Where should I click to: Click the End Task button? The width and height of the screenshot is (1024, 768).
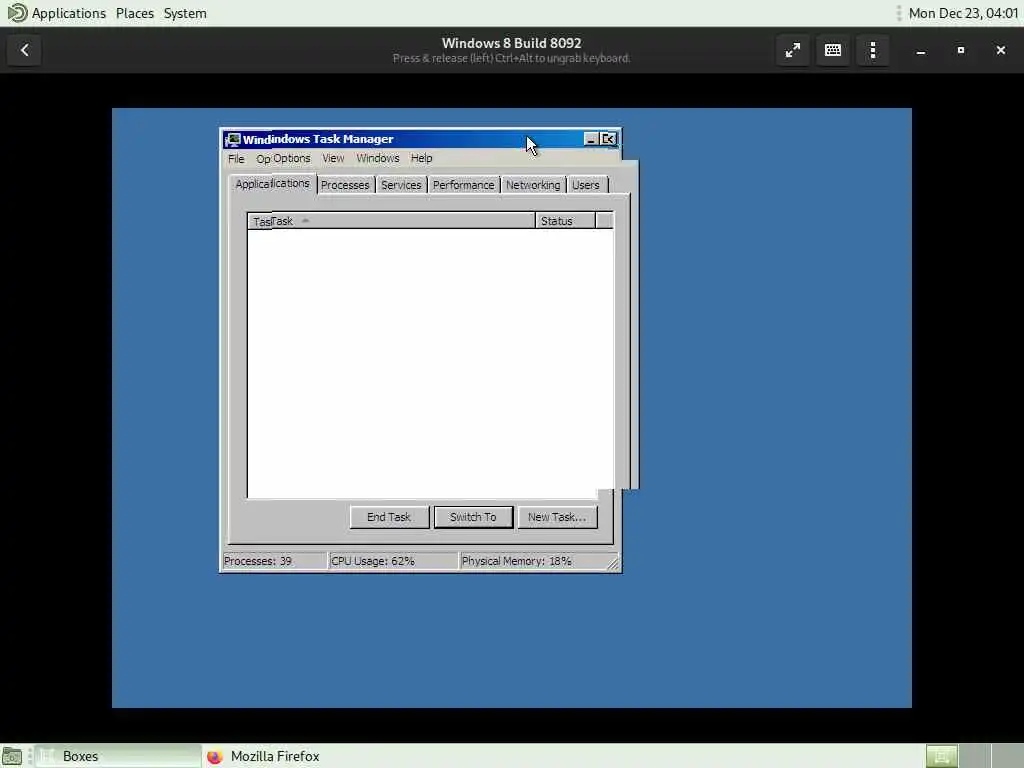389,517
